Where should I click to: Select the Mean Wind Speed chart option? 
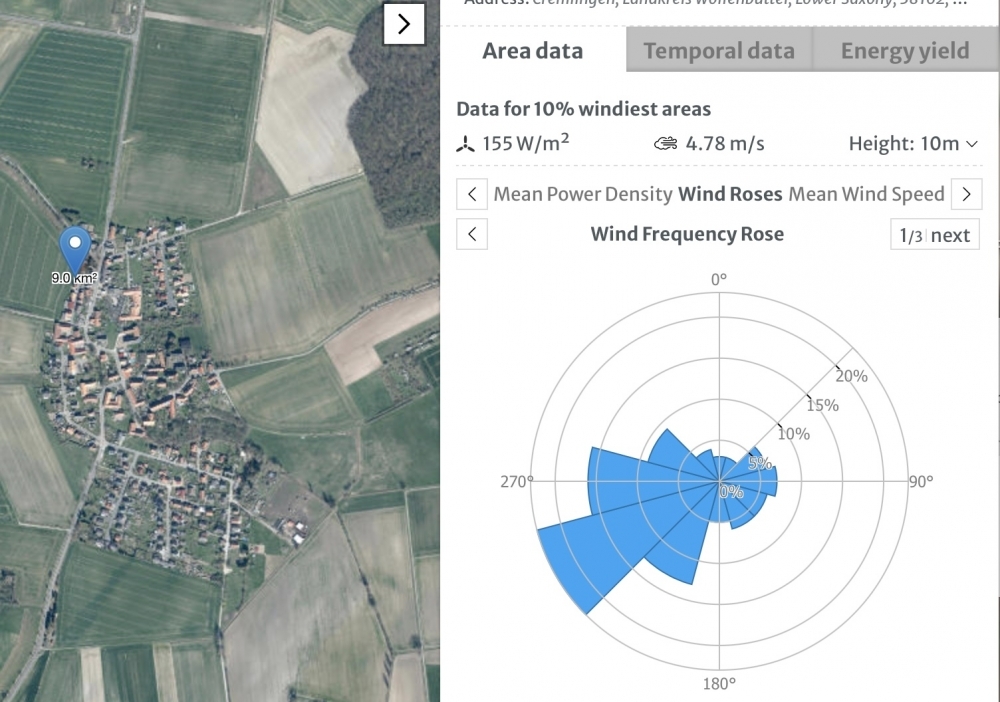click(866, 194)
